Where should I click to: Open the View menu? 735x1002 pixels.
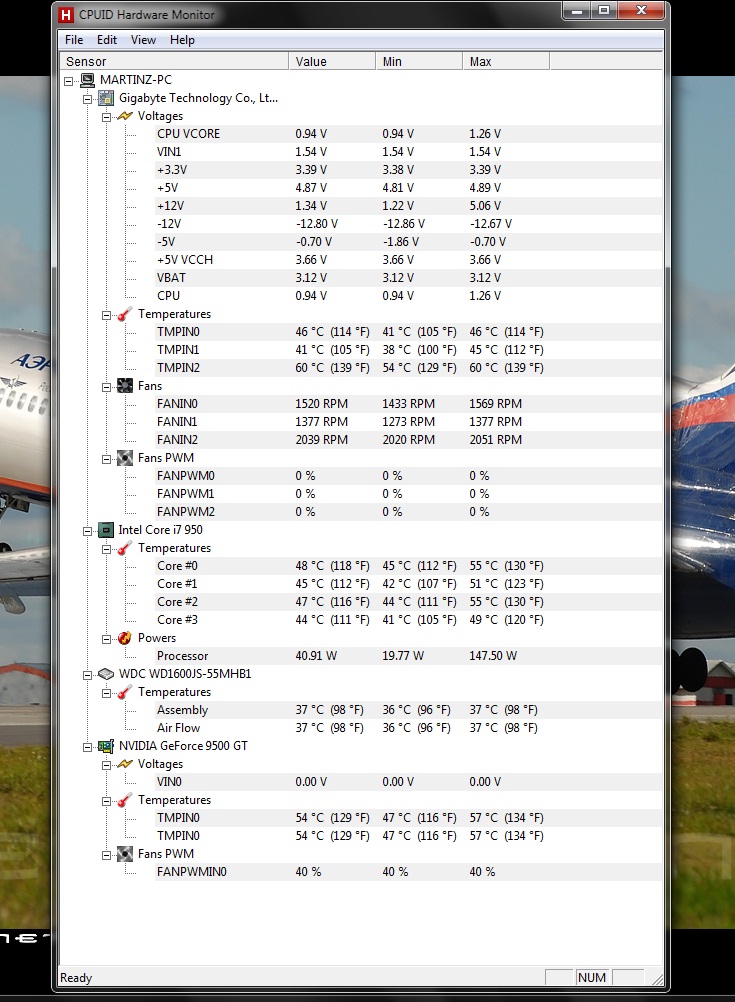coord(143,40)
